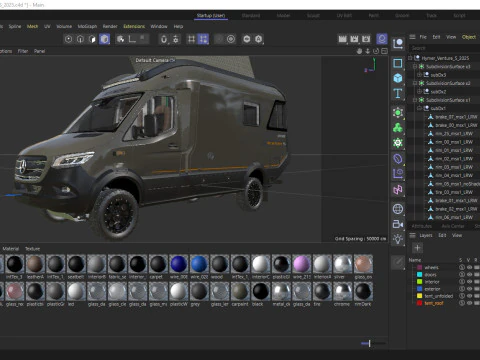Select the Points mode icon in top toolbar

click(68, 39)
